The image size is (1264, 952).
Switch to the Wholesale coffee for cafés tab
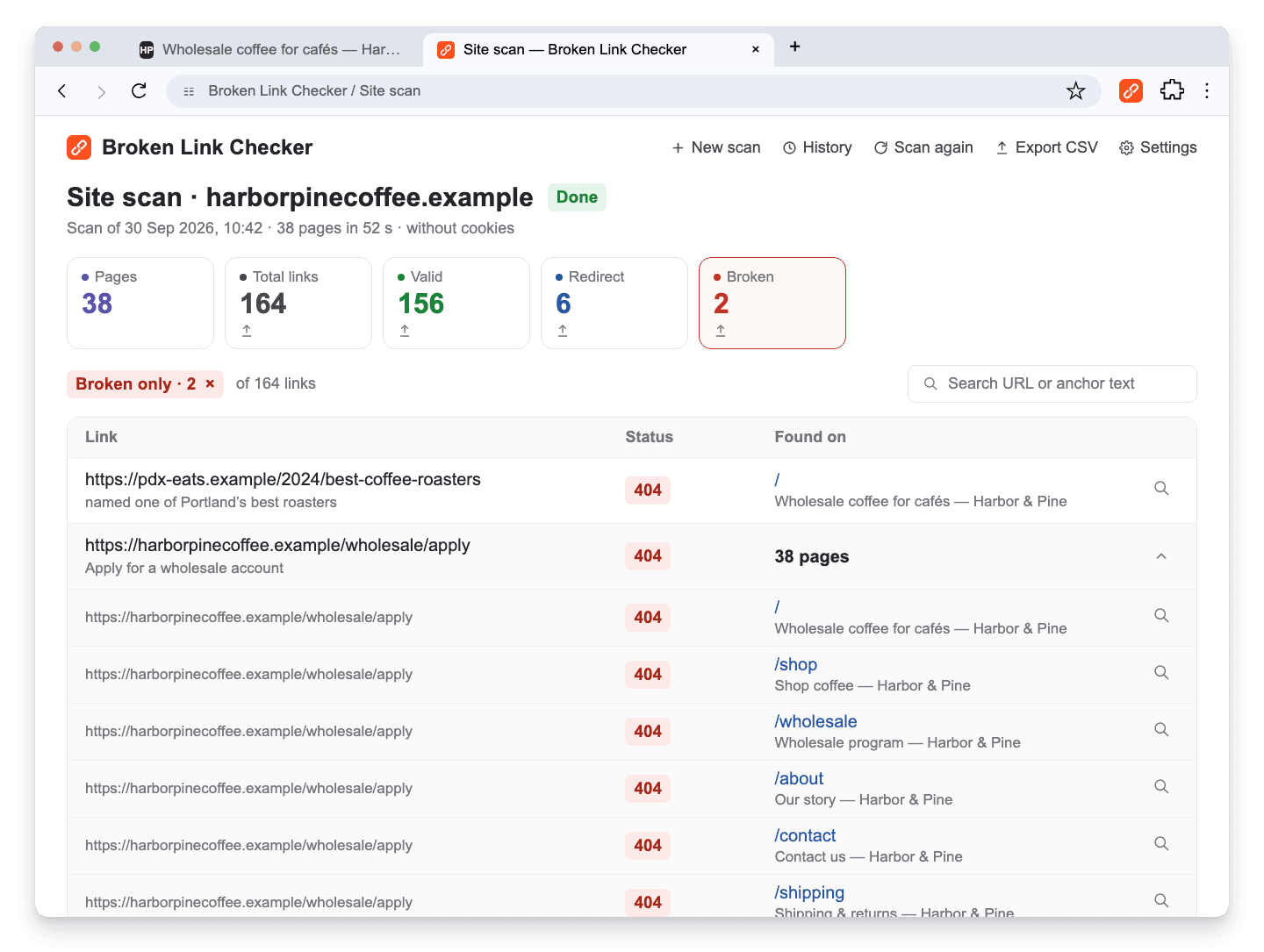270,50
